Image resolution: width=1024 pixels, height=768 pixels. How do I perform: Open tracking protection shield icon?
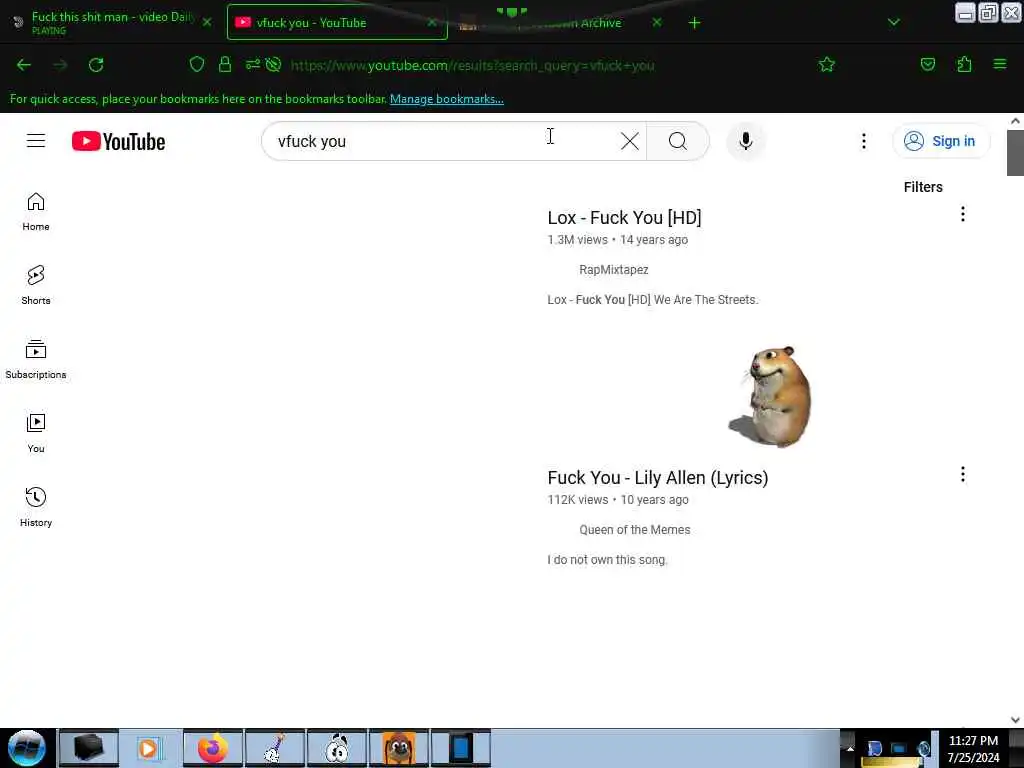click(197, 64)
